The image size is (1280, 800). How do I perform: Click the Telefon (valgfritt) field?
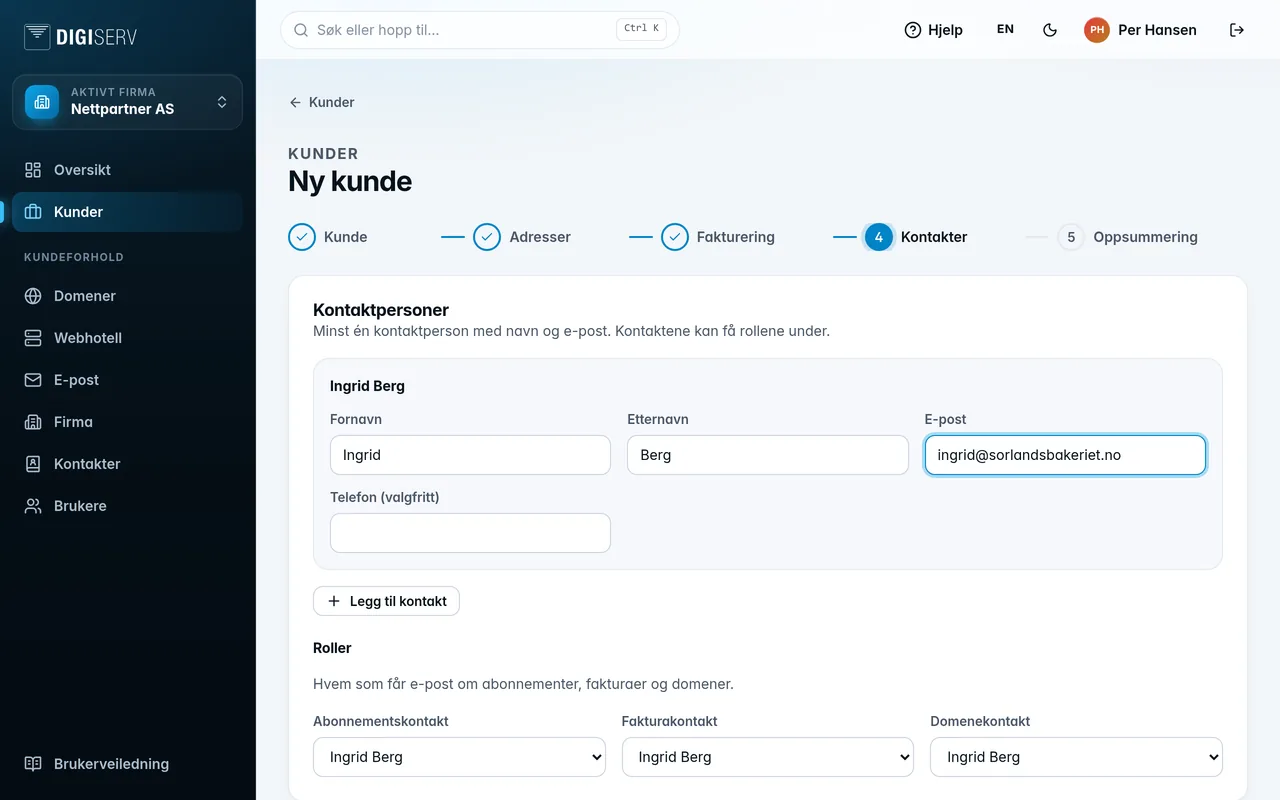[470, 533]
